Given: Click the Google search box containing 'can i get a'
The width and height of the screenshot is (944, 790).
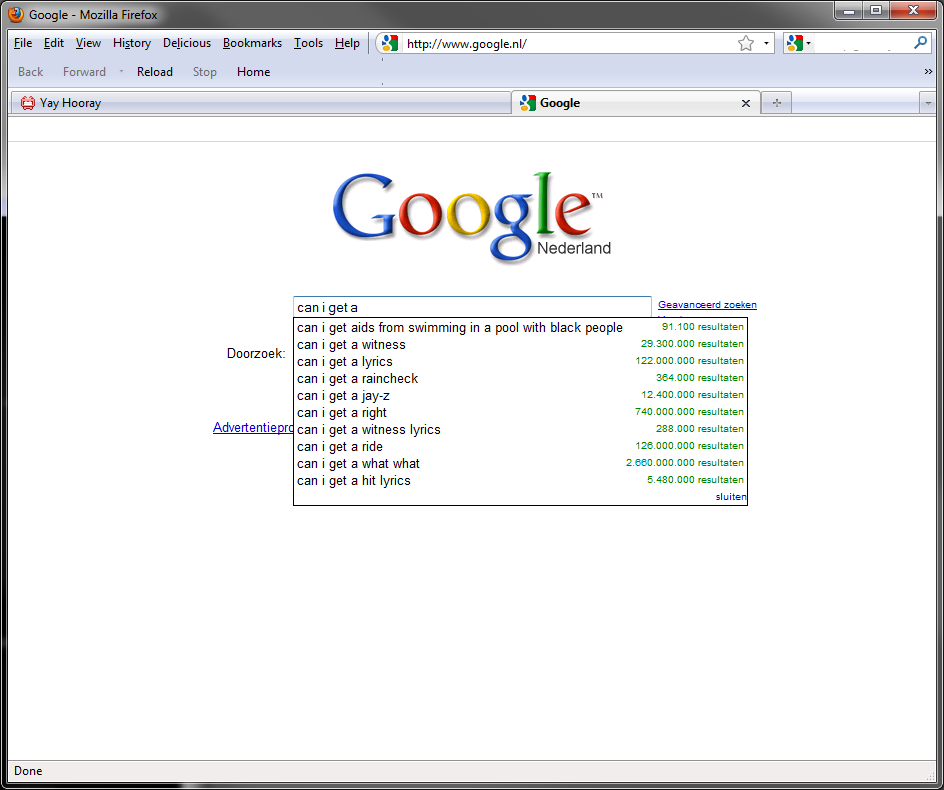Looking at the screenshot, I should (472, 307).
